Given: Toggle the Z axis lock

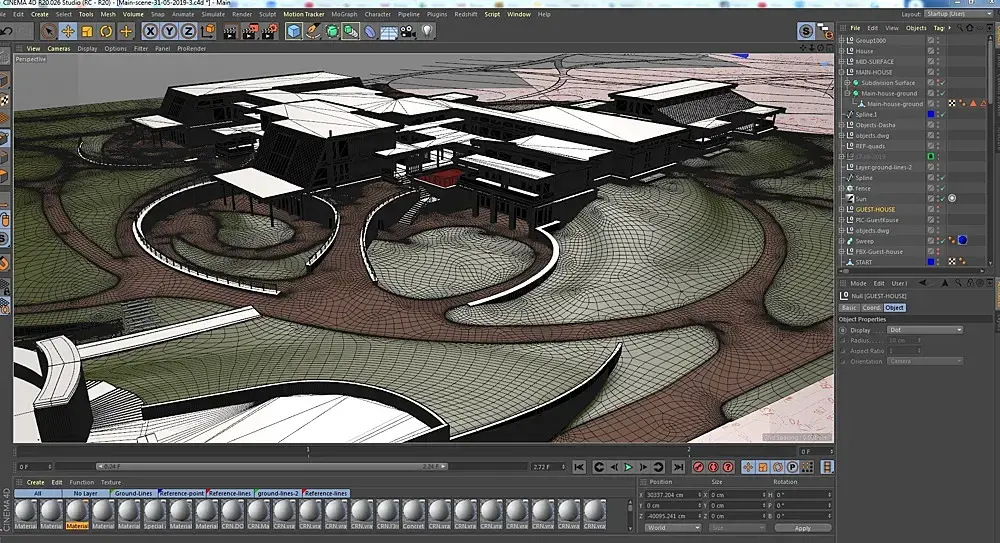Looking at the screenshot, I should pos(189,31).
